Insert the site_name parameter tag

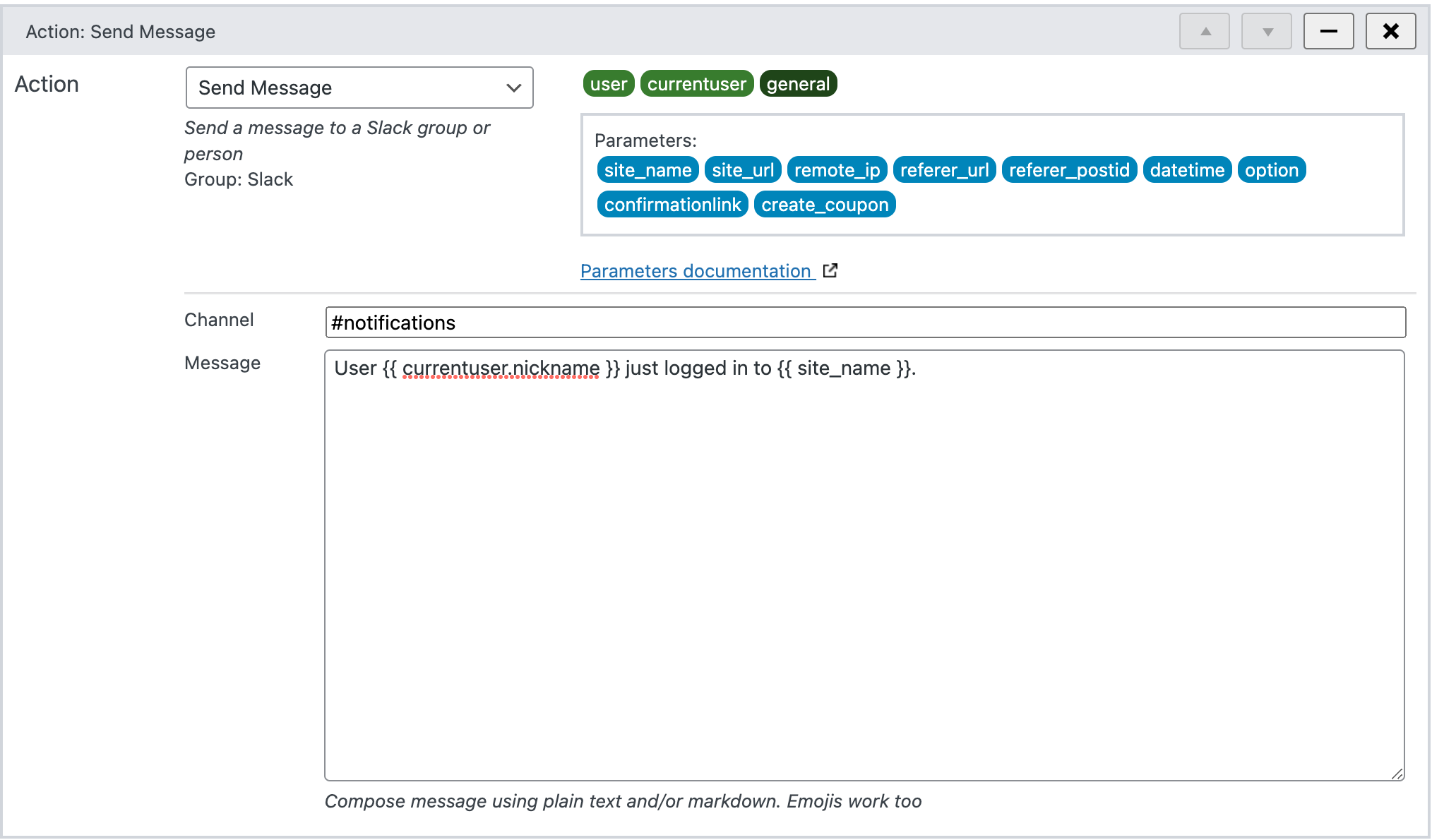tap(647, 169)
